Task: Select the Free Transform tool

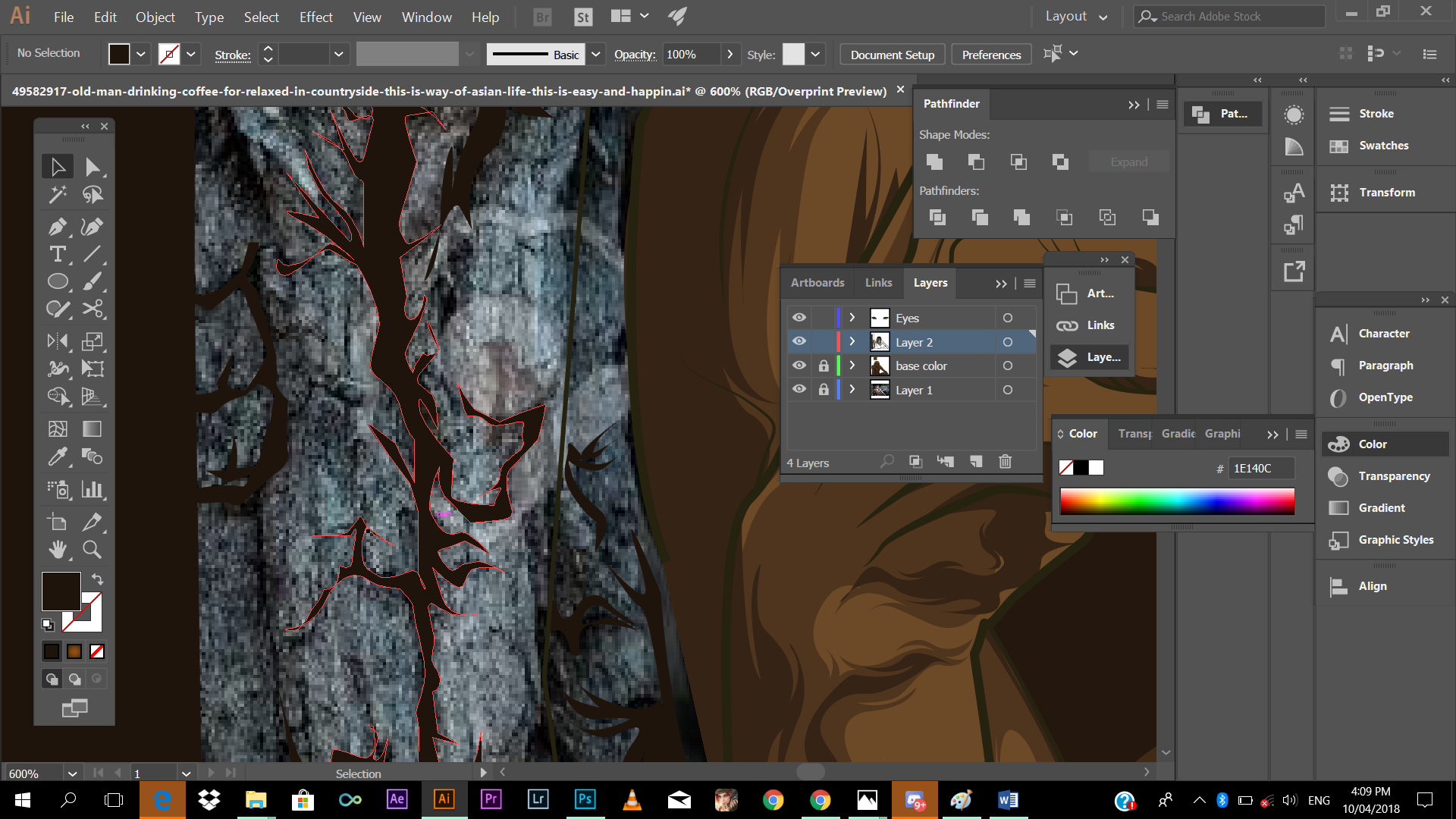Action: coord(93,369)
